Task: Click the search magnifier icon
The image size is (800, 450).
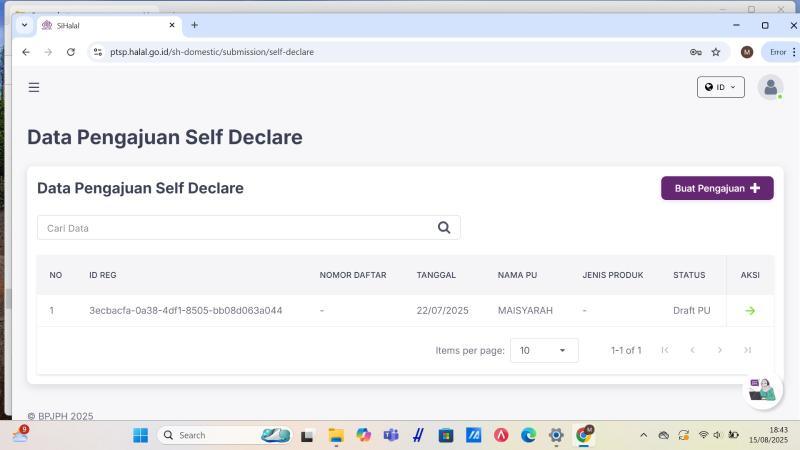Action: 444,227
